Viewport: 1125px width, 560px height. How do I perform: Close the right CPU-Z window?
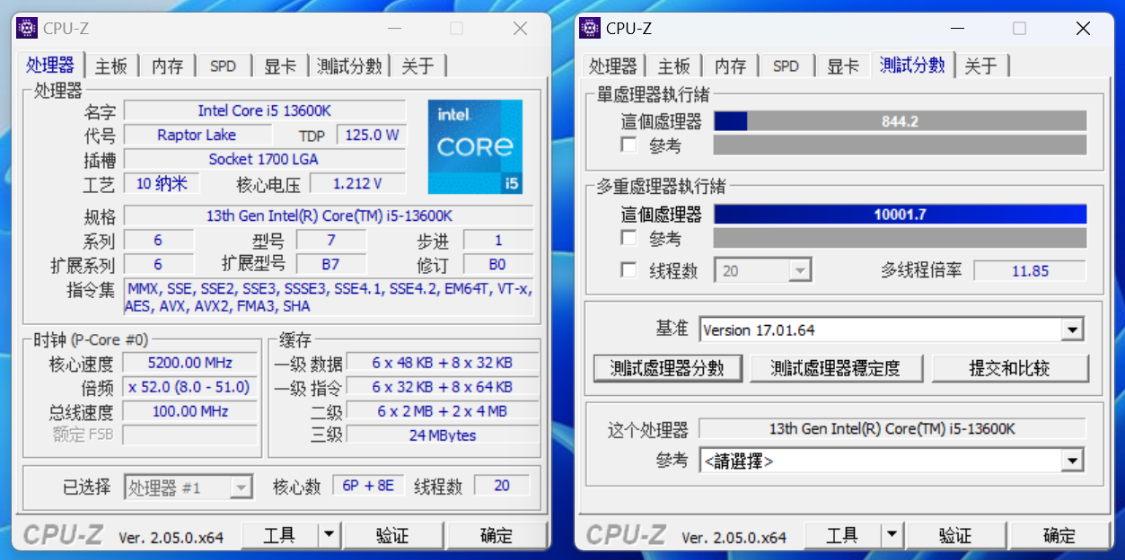pyautogui.click(x=1083, y=29)
